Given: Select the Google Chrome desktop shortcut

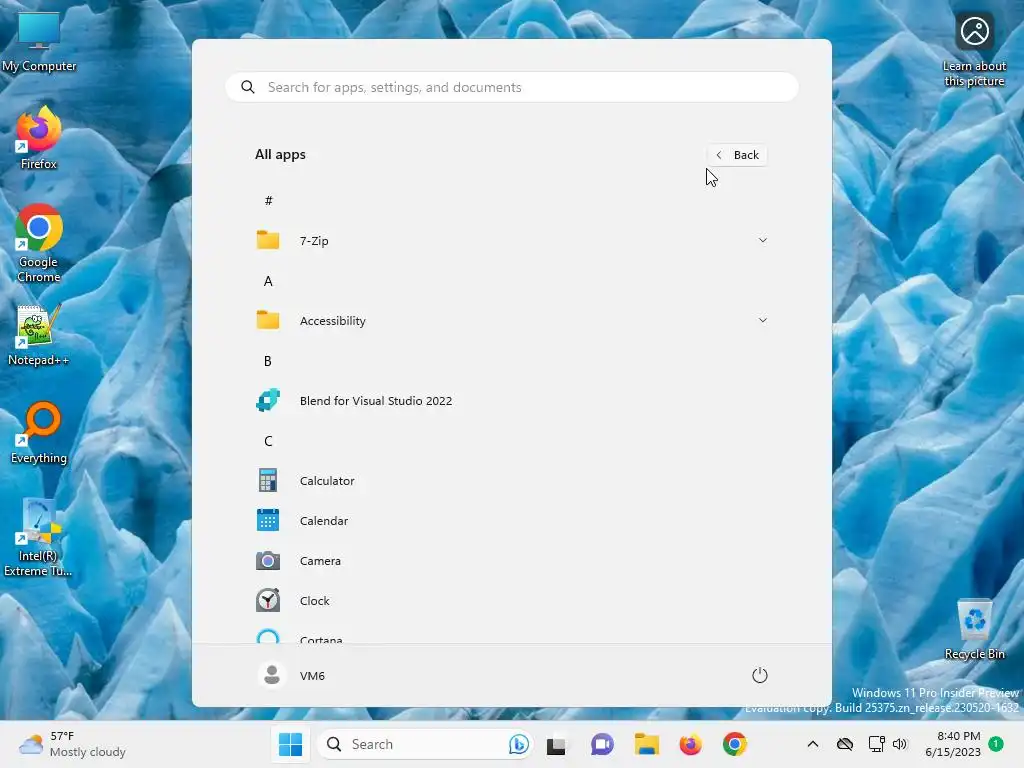Looking at the screenshot, I should click(39, 243).
